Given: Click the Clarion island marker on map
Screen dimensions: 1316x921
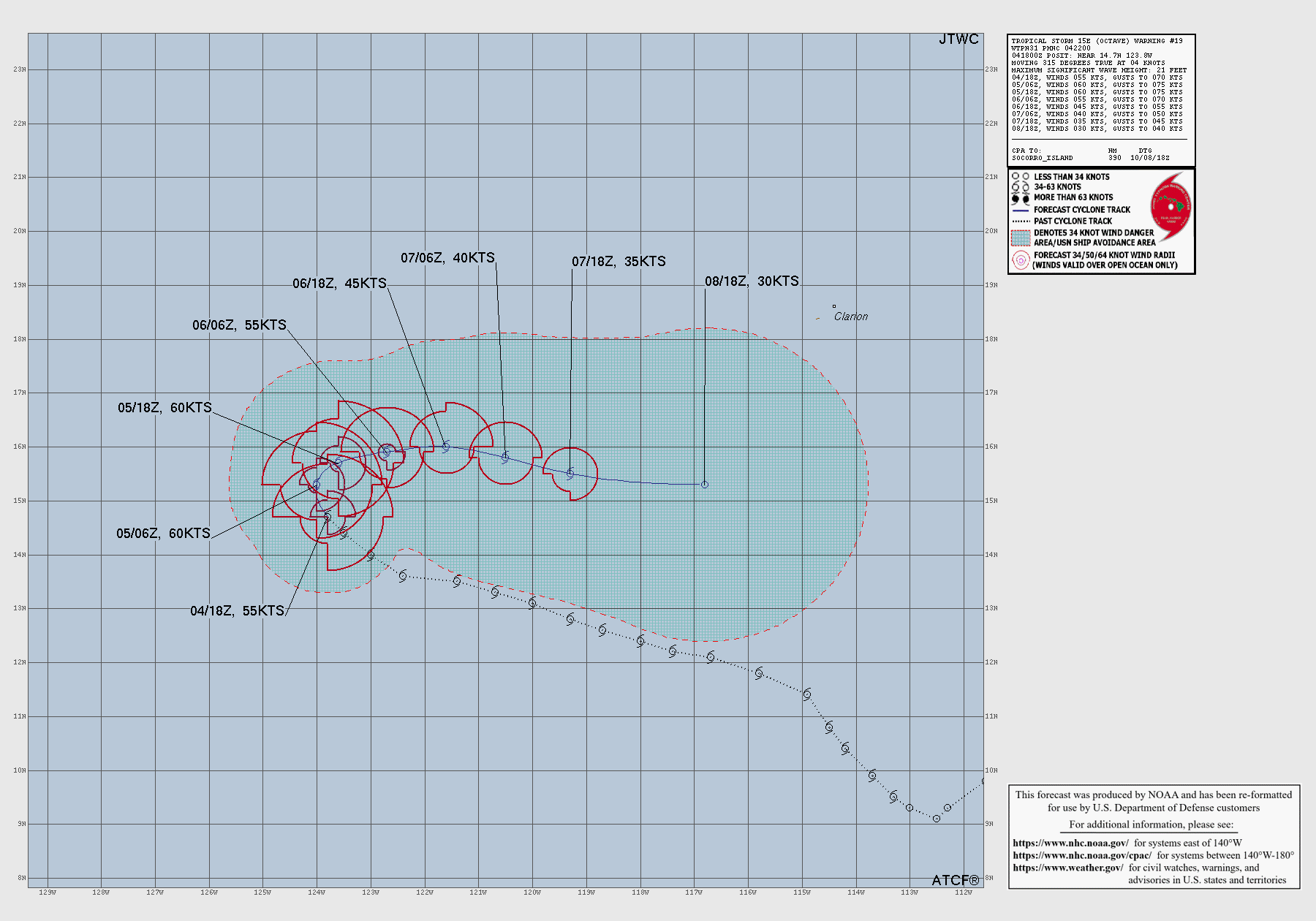Looking at the screenshot, I should coord(834,307).
